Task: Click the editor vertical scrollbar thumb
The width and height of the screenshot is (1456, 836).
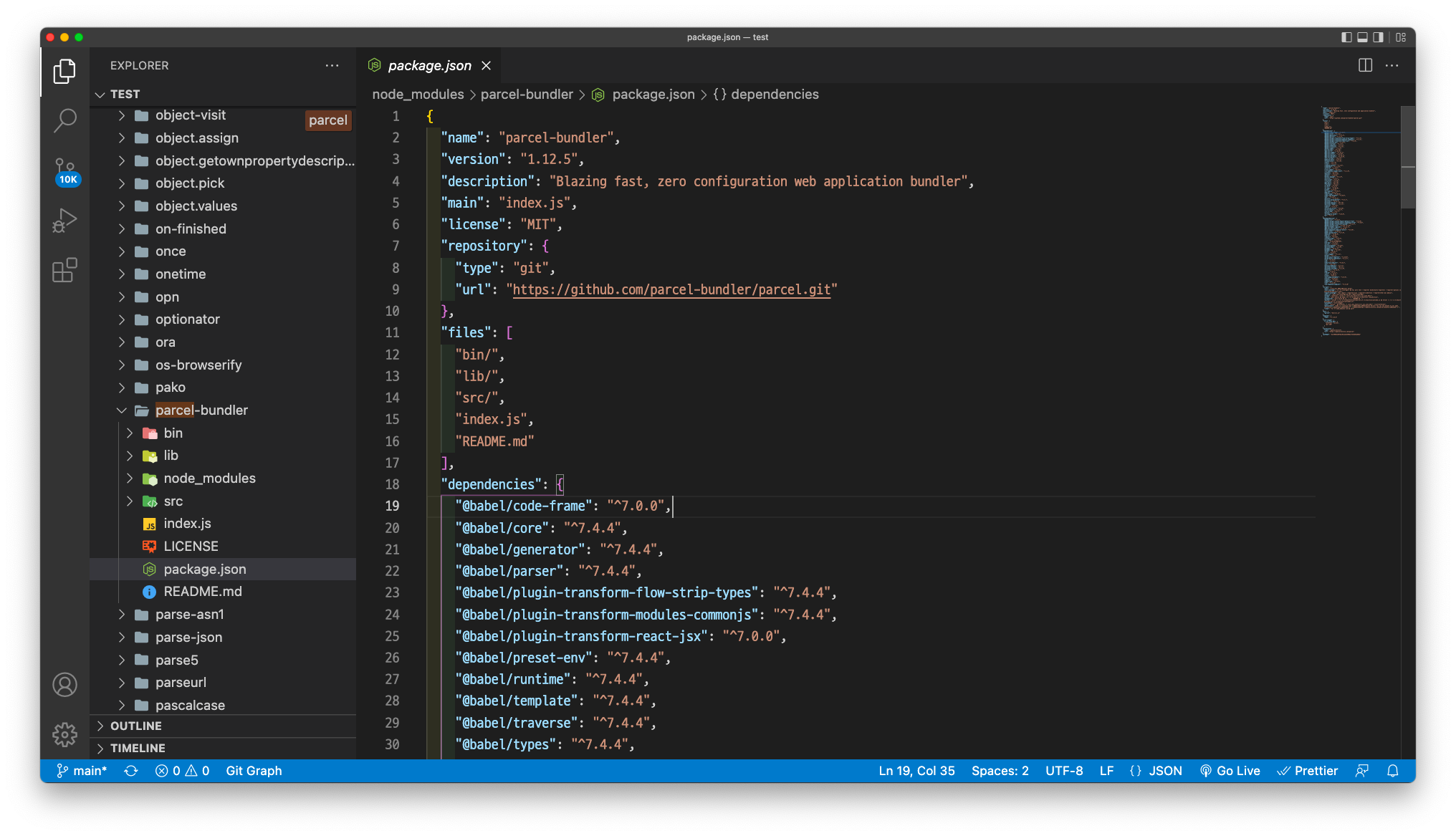Action: 1407,157
